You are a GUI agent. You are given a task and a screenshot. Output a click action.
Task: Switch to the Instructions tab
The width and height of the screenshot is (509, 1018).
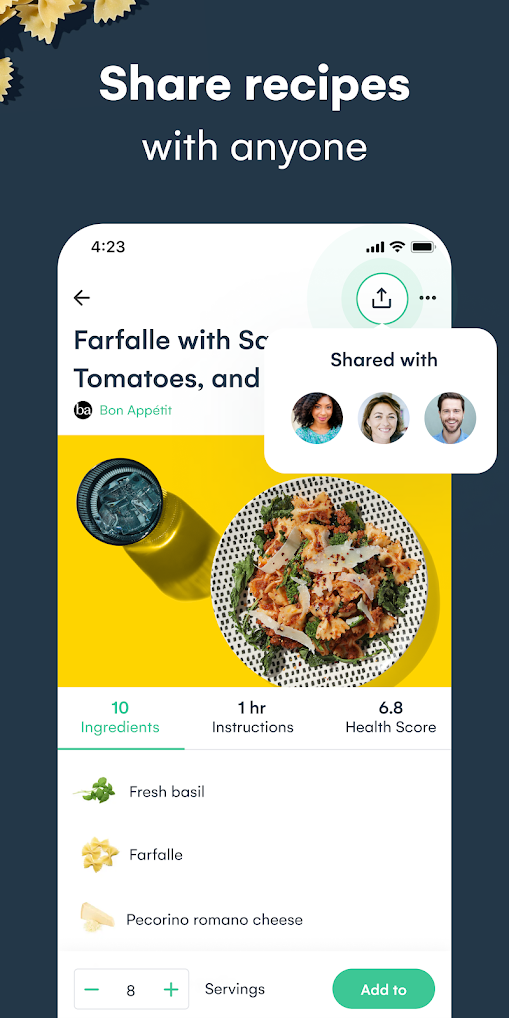253,717
